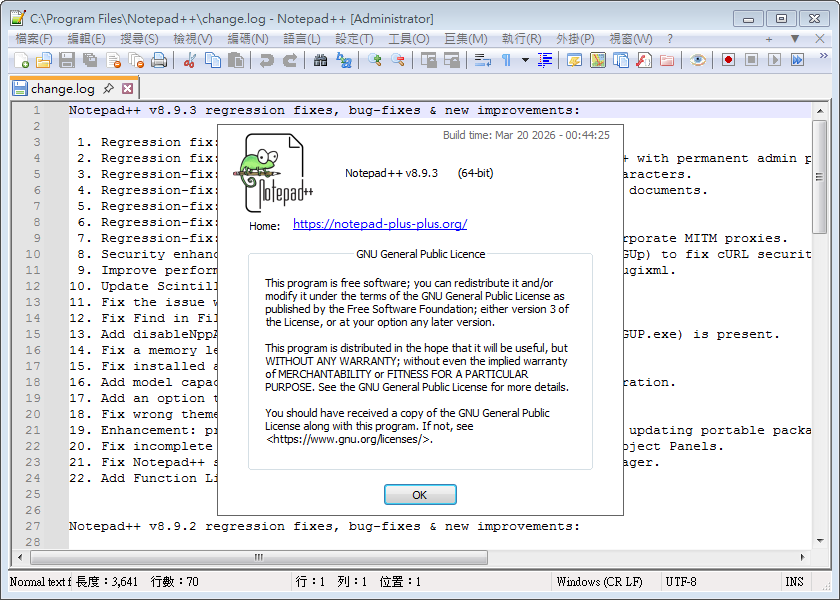Stop macro recording square button

[752, 60]
